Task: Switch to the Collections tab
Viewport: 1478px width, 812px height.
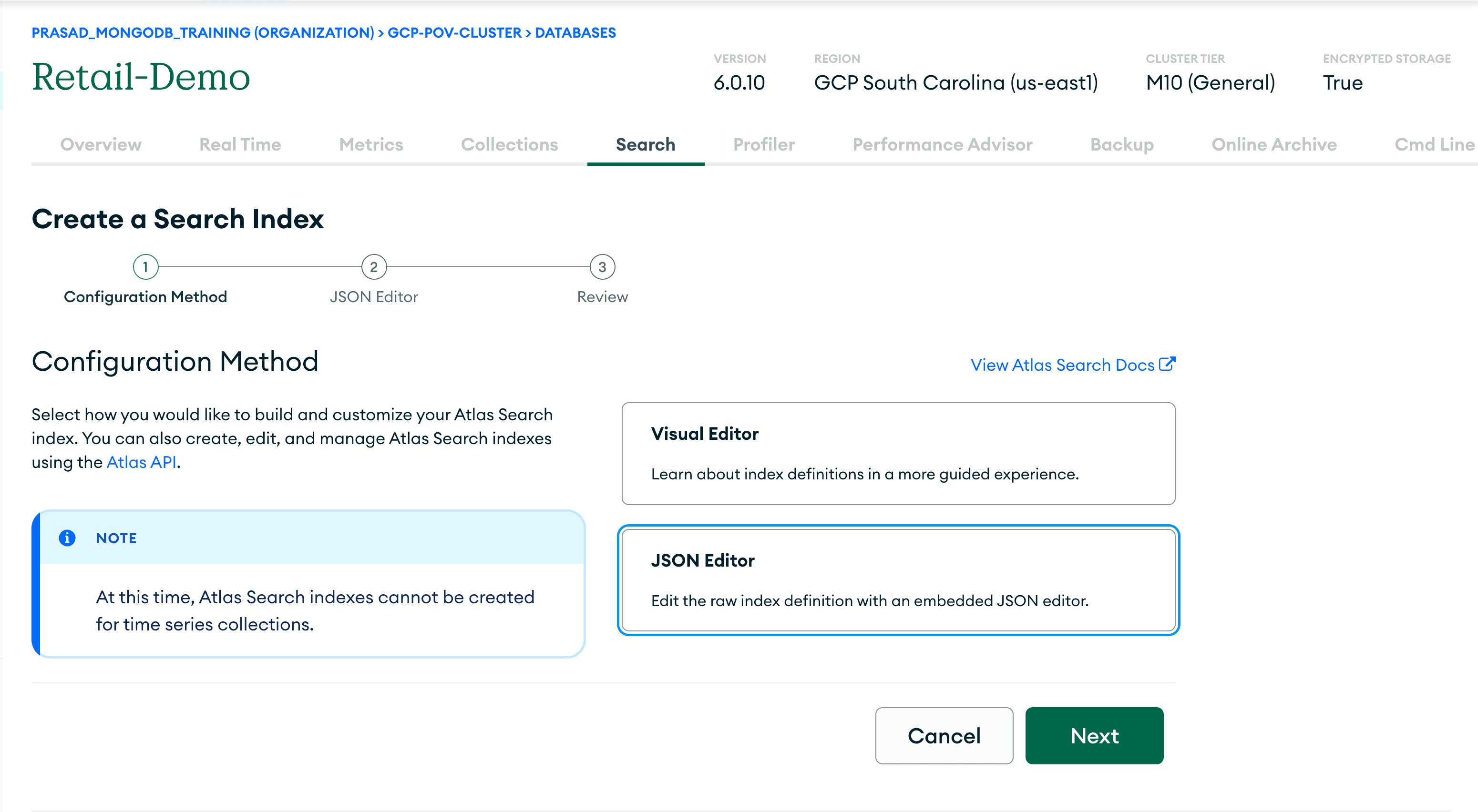Action: pyautogui.click(x=509, y=144)
